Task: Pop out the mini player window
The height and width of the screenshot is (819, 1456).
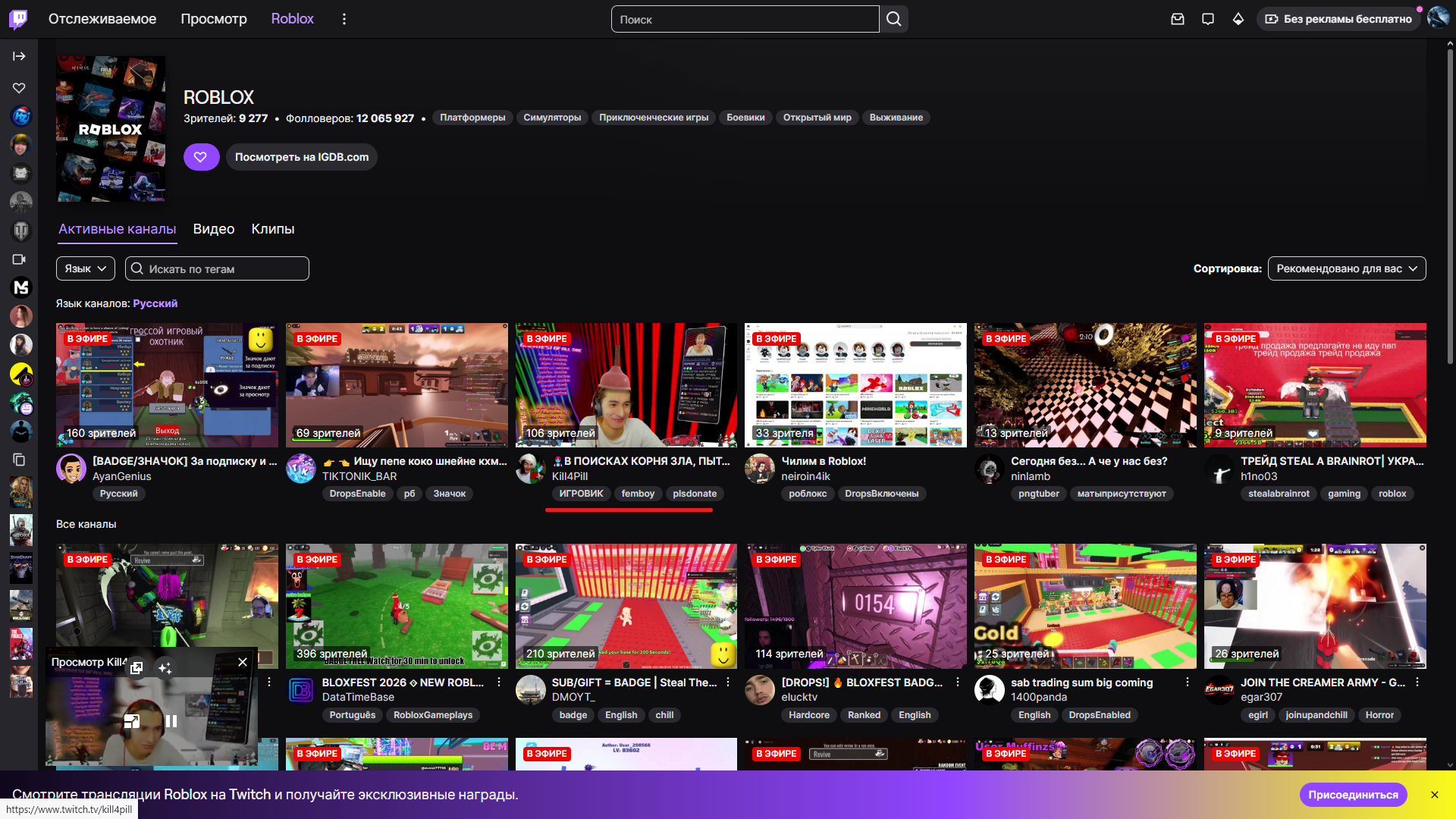Action: pyautogui.click(x=136, y=667)
